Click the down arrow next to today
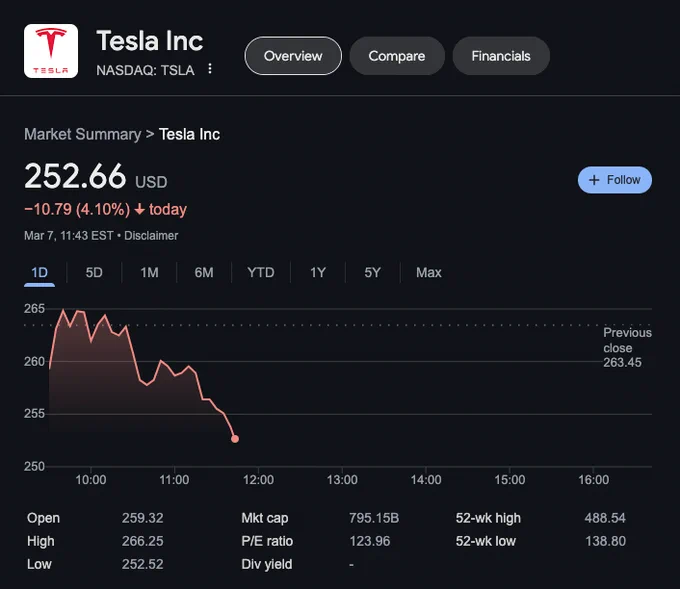 coord(139,209)
